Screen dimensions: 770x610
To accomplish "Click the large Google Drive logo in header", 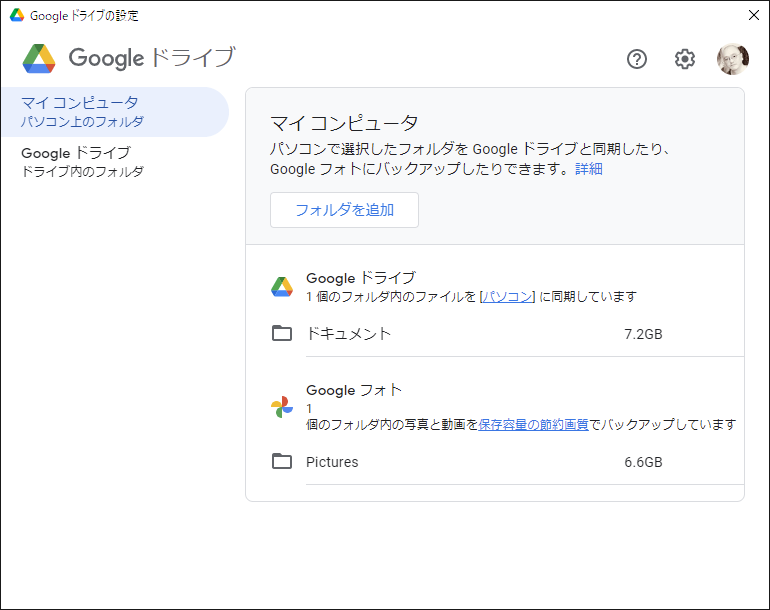I will [x=39, y=58].
